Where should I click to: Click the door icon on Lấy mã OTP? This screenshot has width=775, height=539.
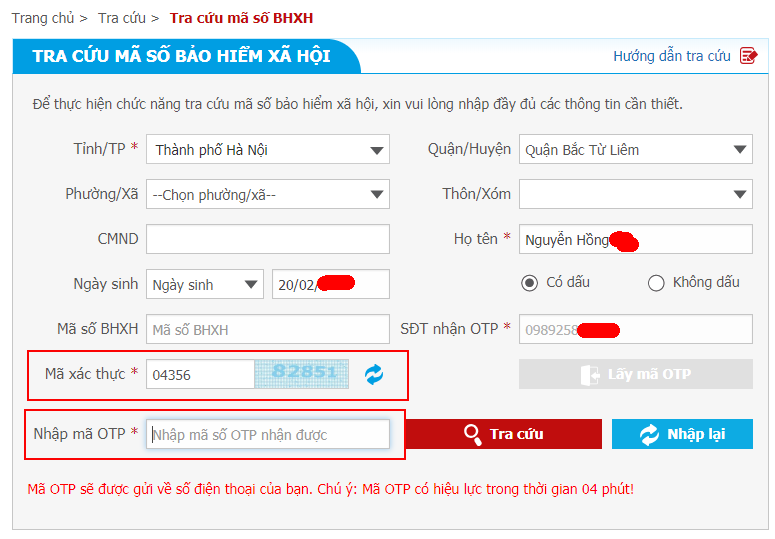(x=590, y=375)
